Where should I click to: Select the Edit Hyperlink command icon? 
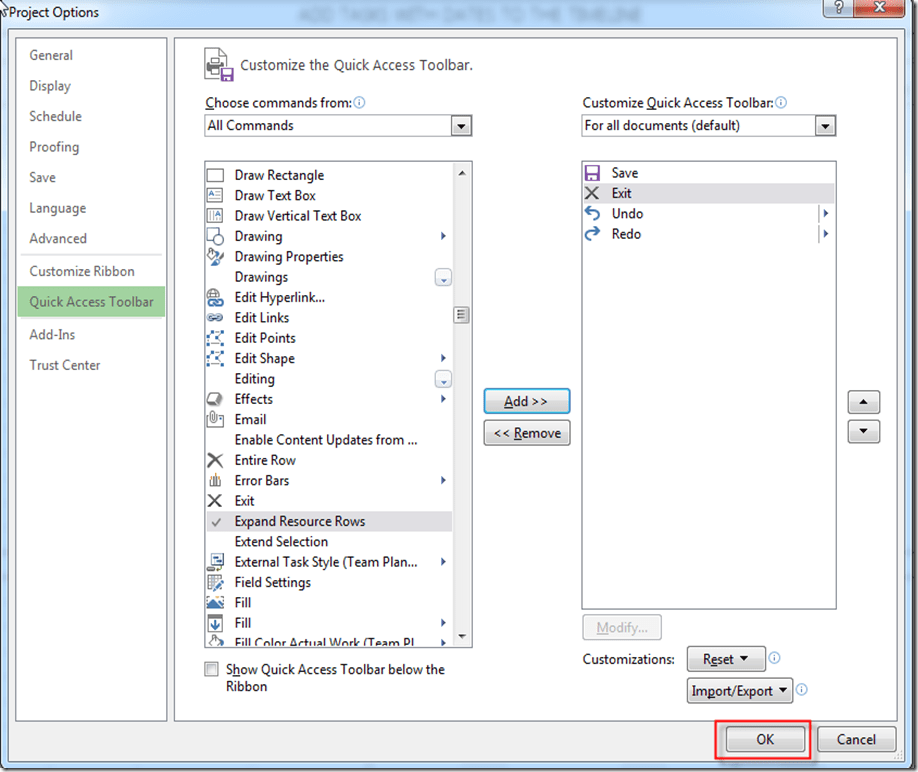click(215, 297)
